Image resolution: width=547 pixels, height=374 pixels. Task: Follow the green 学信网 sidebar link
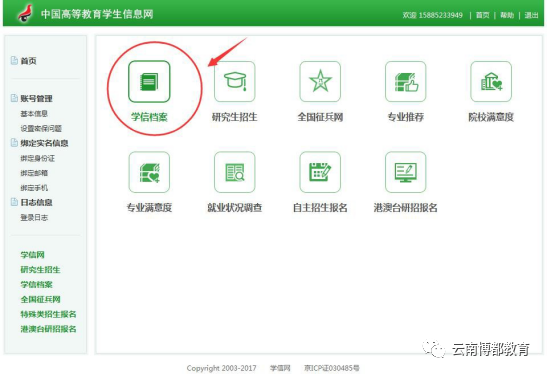[x=32, y=255]
